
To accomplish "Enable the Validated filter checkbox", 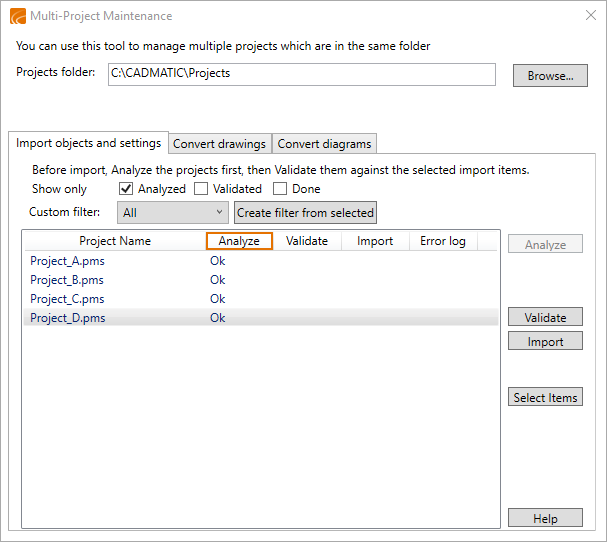I will click(x=201, y=188).
